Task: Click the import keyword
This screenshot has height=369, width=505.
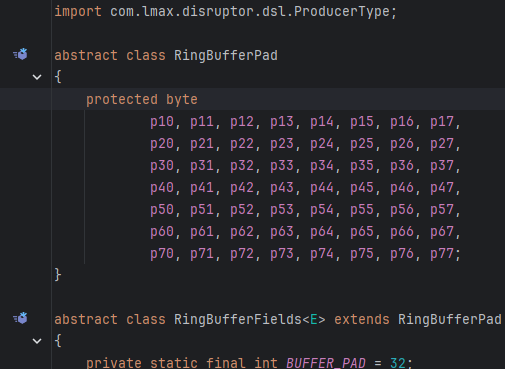Action: (x=78, y=12)
